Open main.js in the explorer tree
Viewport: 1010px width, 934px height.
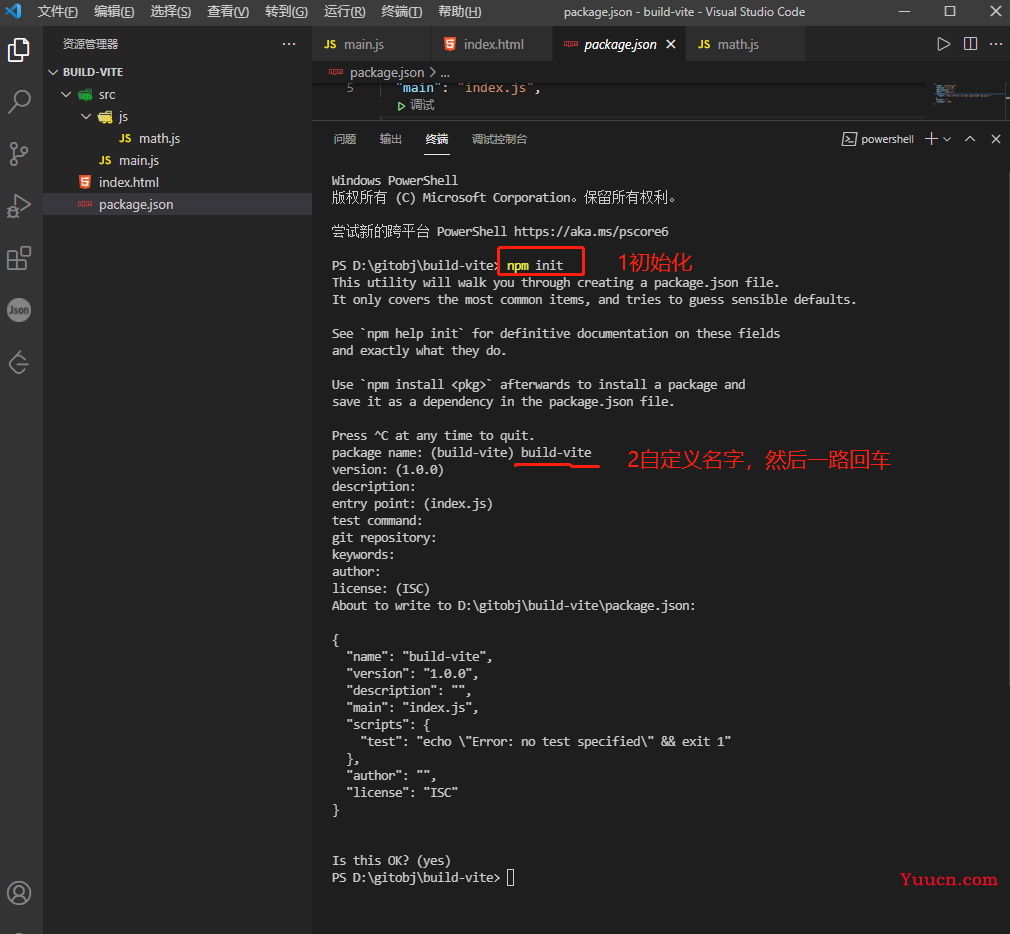pyautogui.click(x=138, y=160)
